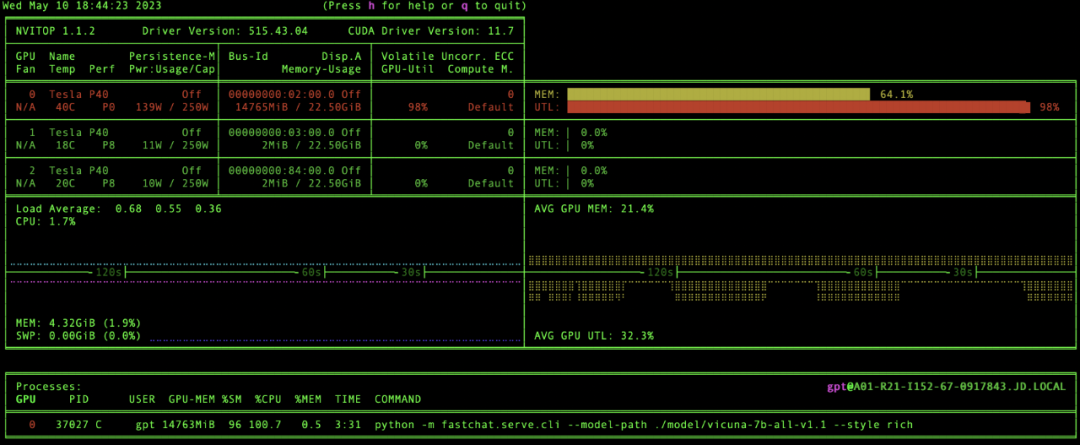
Task: Click the 'Press h for help or q to quit' hint
Action: pos(424,6)
